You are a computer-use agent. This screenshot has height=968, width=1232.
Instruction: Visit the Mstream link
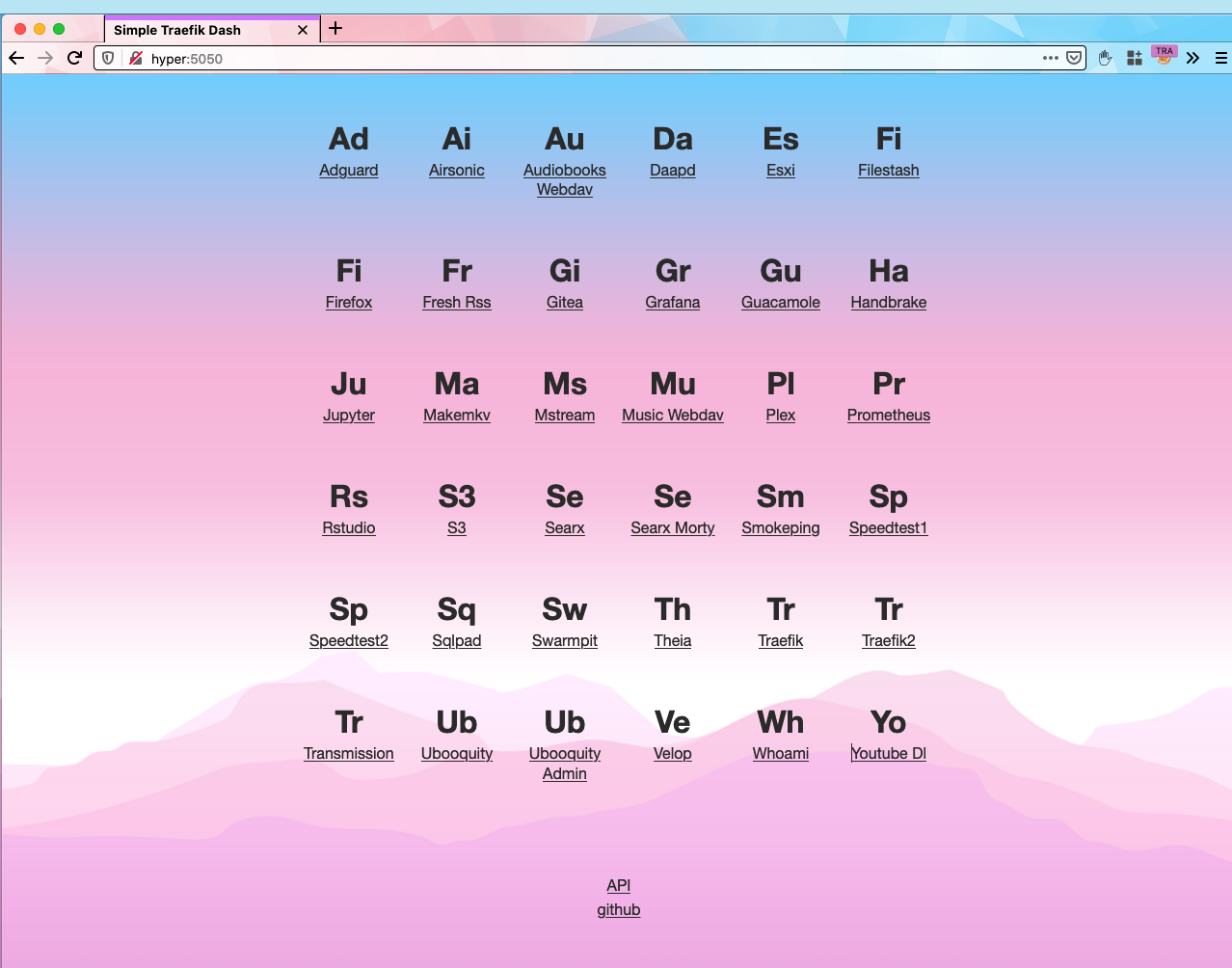click(565, 415)
